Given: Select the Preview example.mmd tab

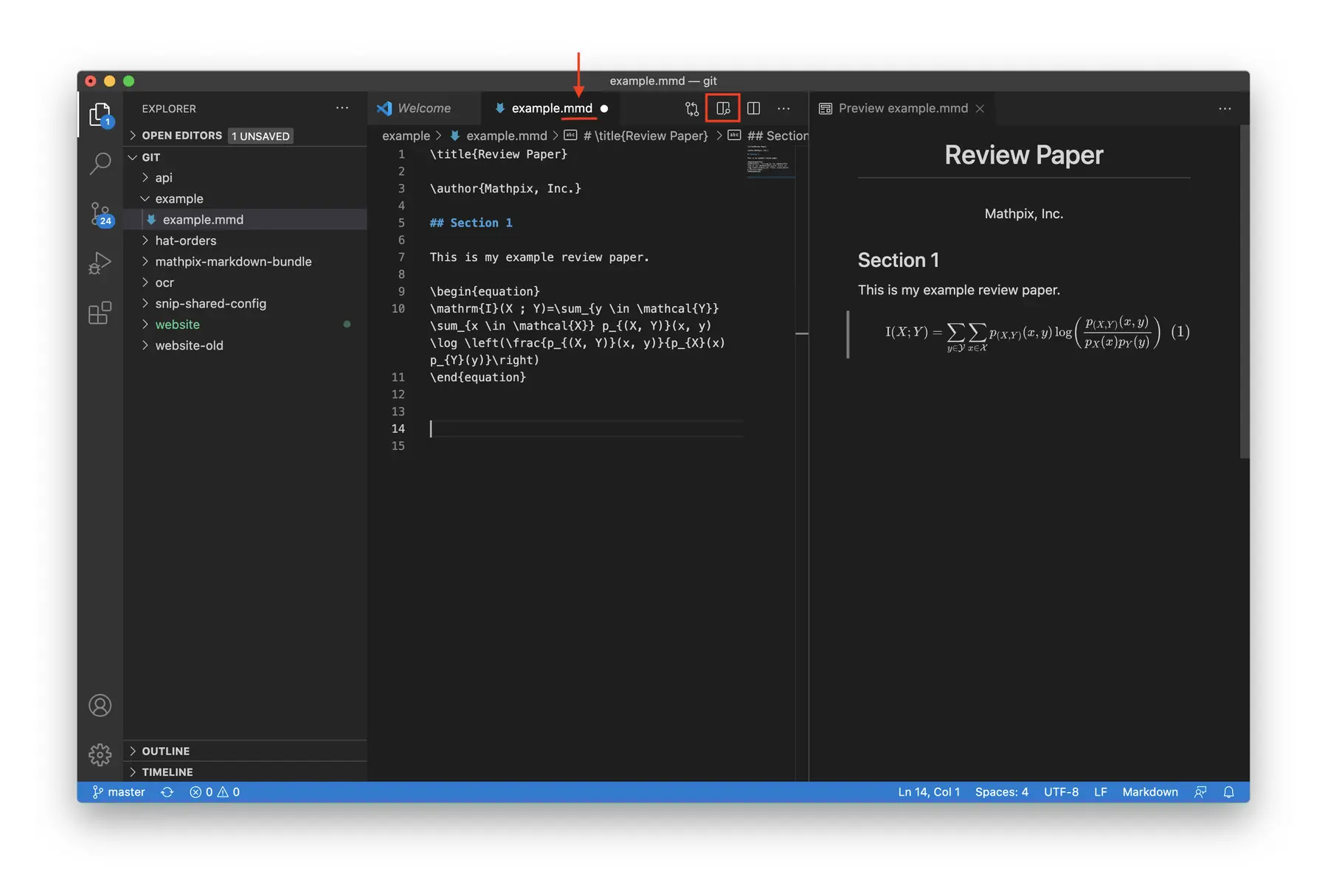Looking at the screenshot, I should [902, 108].
